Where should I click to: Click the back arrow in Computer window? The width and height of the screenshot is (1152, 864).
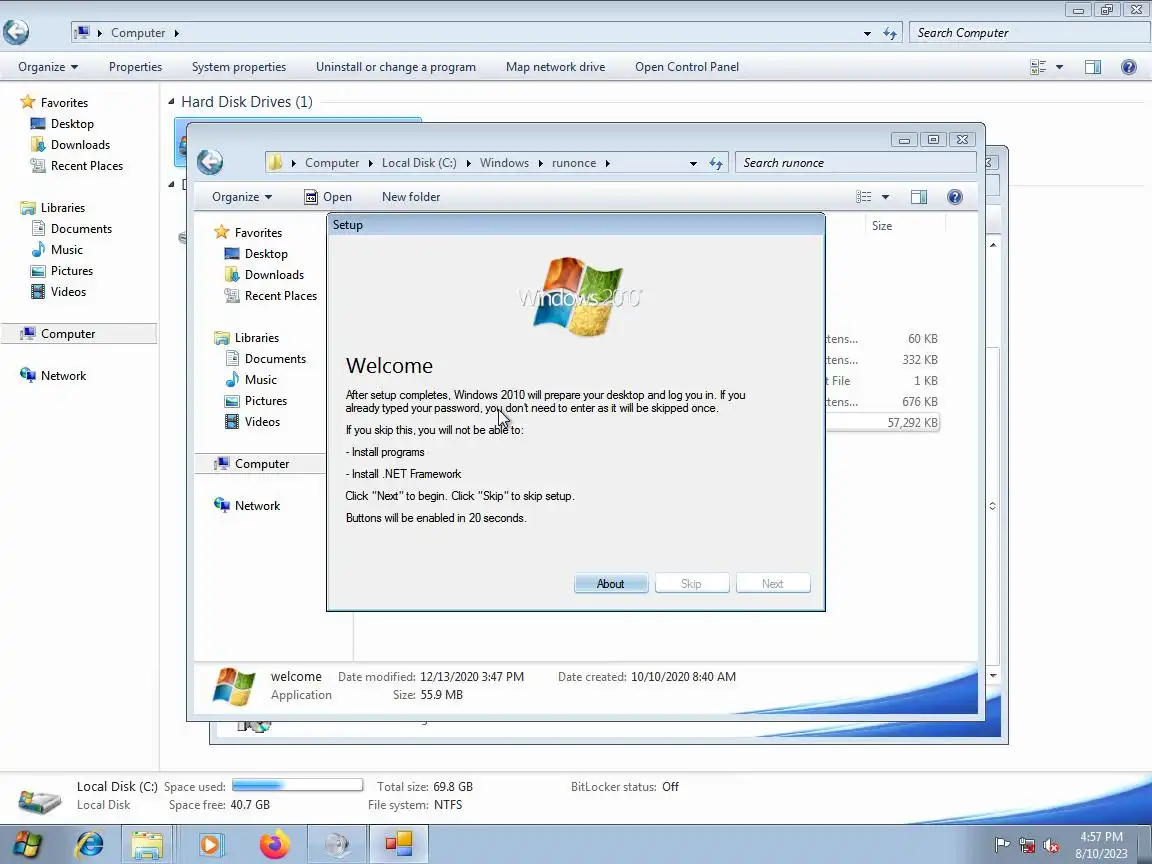(x=16, y=32)
